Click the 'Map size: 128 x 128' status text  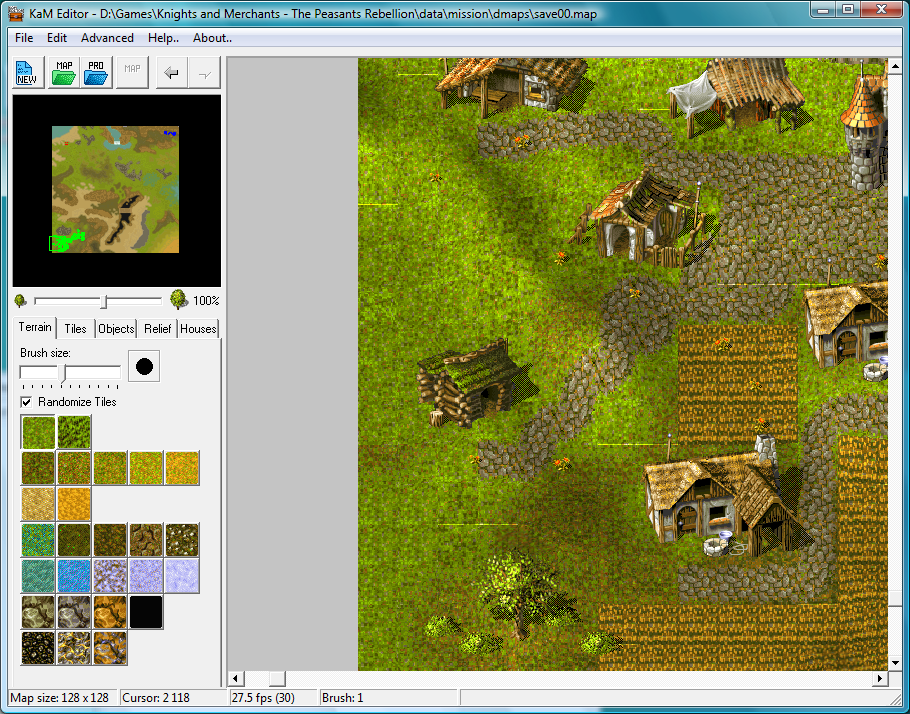(60, 698)
